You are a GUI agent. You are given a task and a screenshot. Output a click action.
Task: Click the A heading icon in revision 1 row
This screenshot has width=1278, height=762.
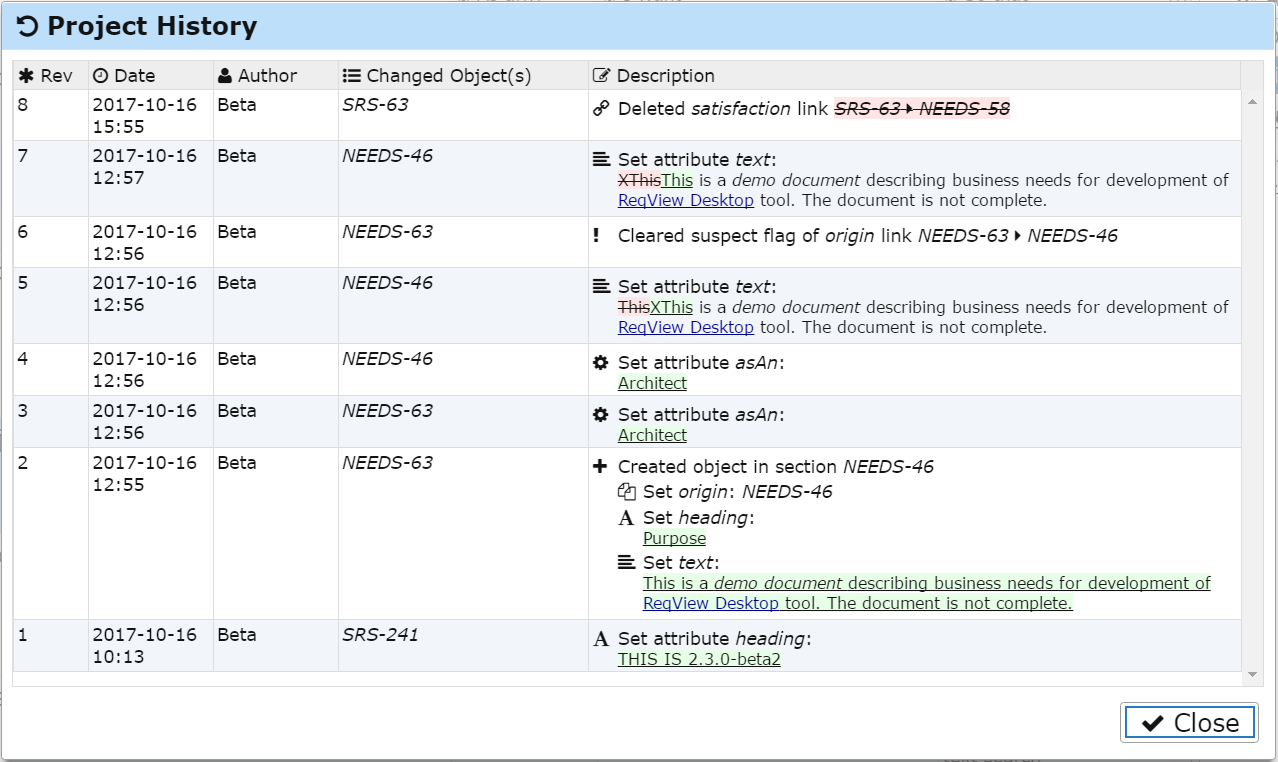click(x=599, y=639)
